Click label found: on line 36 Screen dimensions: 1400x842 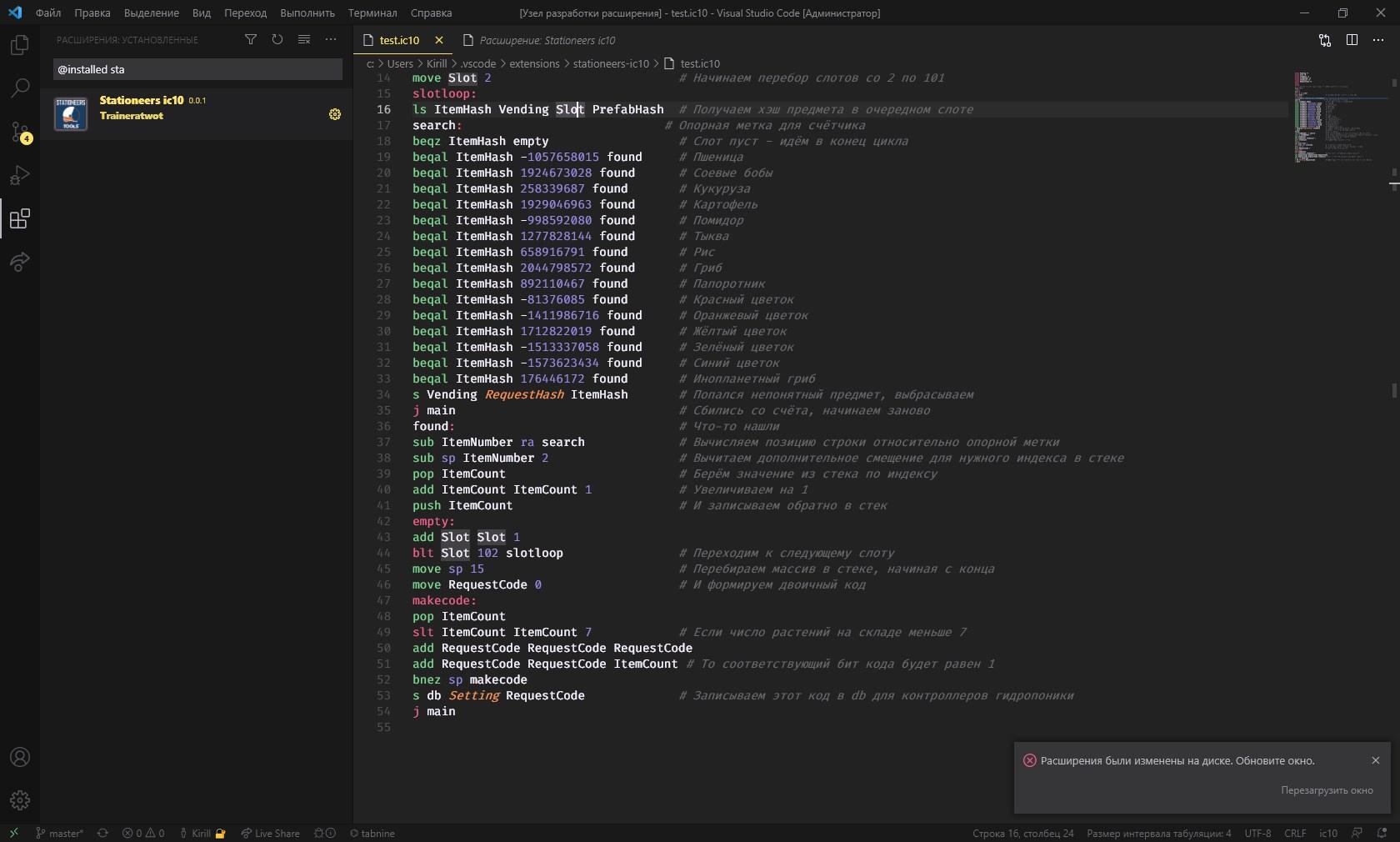433,426
